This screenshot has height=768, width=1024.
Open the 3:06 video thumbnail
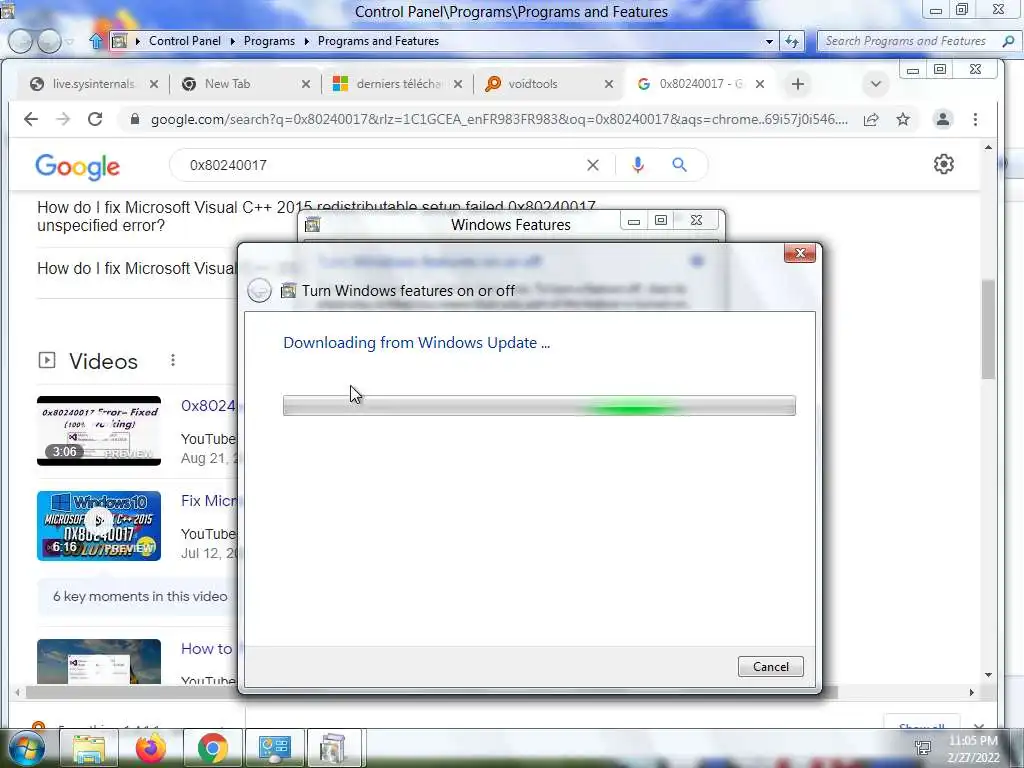(x=99, y=430)
